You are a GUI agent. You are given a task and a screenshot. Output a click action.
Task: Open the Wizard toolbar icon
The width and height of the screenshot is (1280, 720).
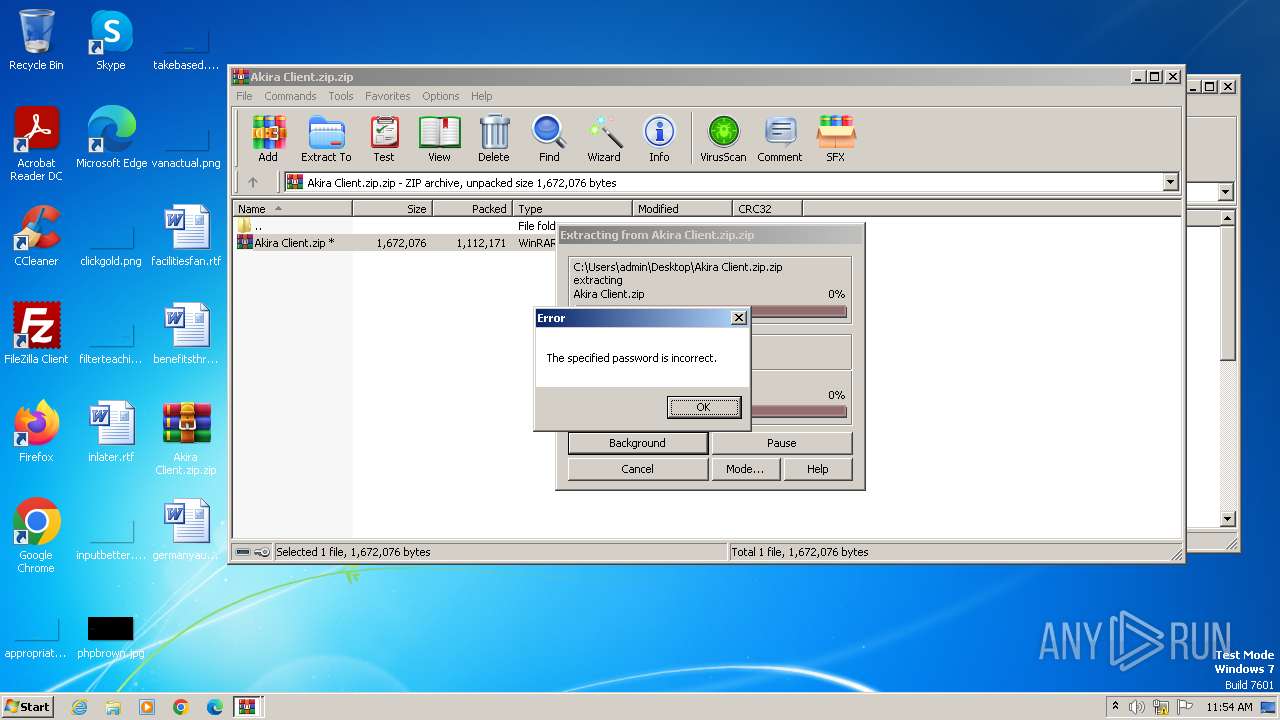pos(604,139)
